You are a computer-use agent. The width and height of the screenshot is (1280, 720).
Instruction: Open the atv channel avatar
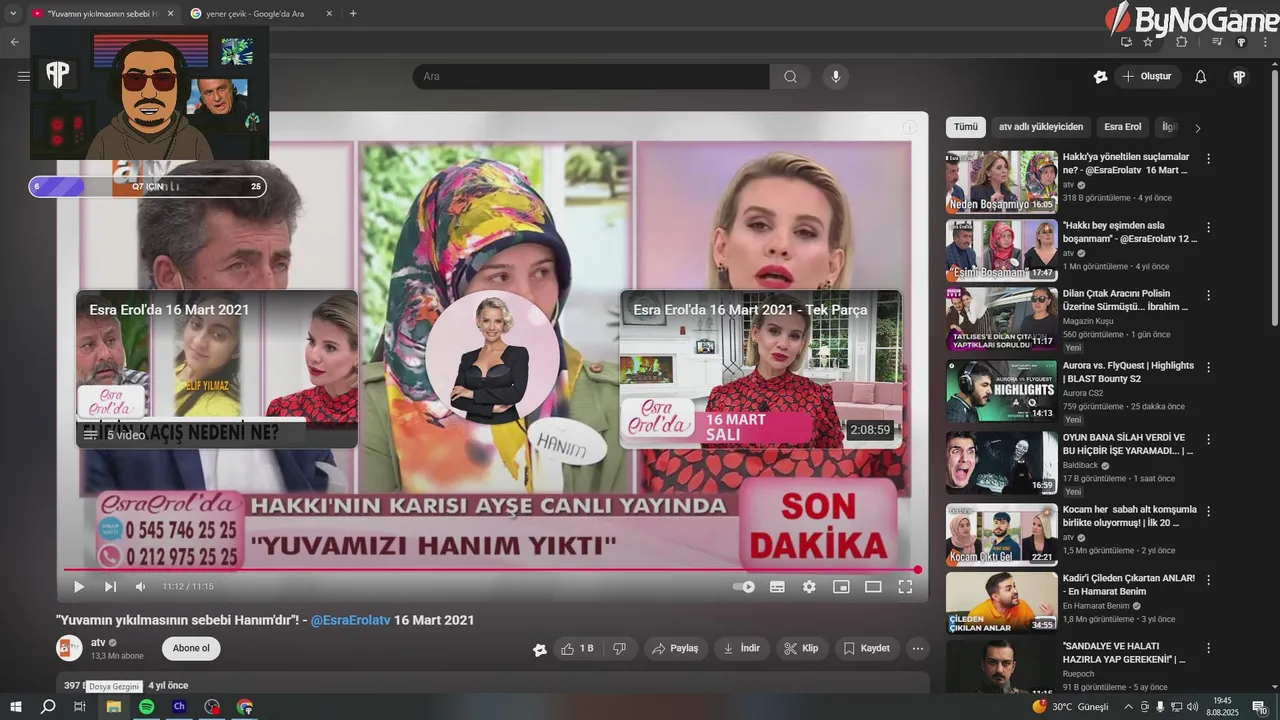69,648
